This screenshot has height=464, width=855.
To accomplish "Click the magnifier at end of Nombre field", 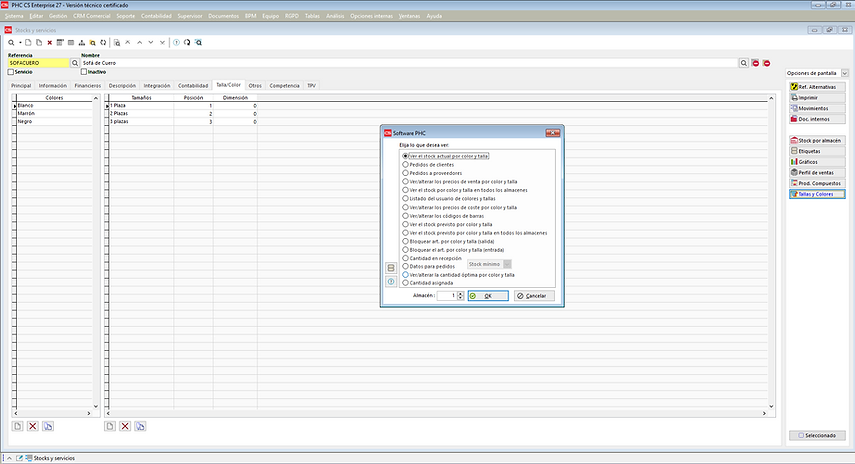I will [744, 63].
